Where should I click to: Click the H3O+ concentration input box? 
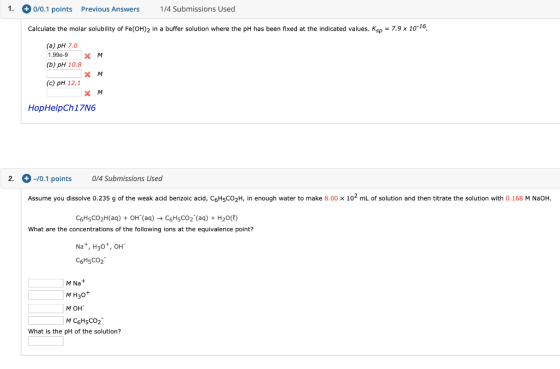46,295
